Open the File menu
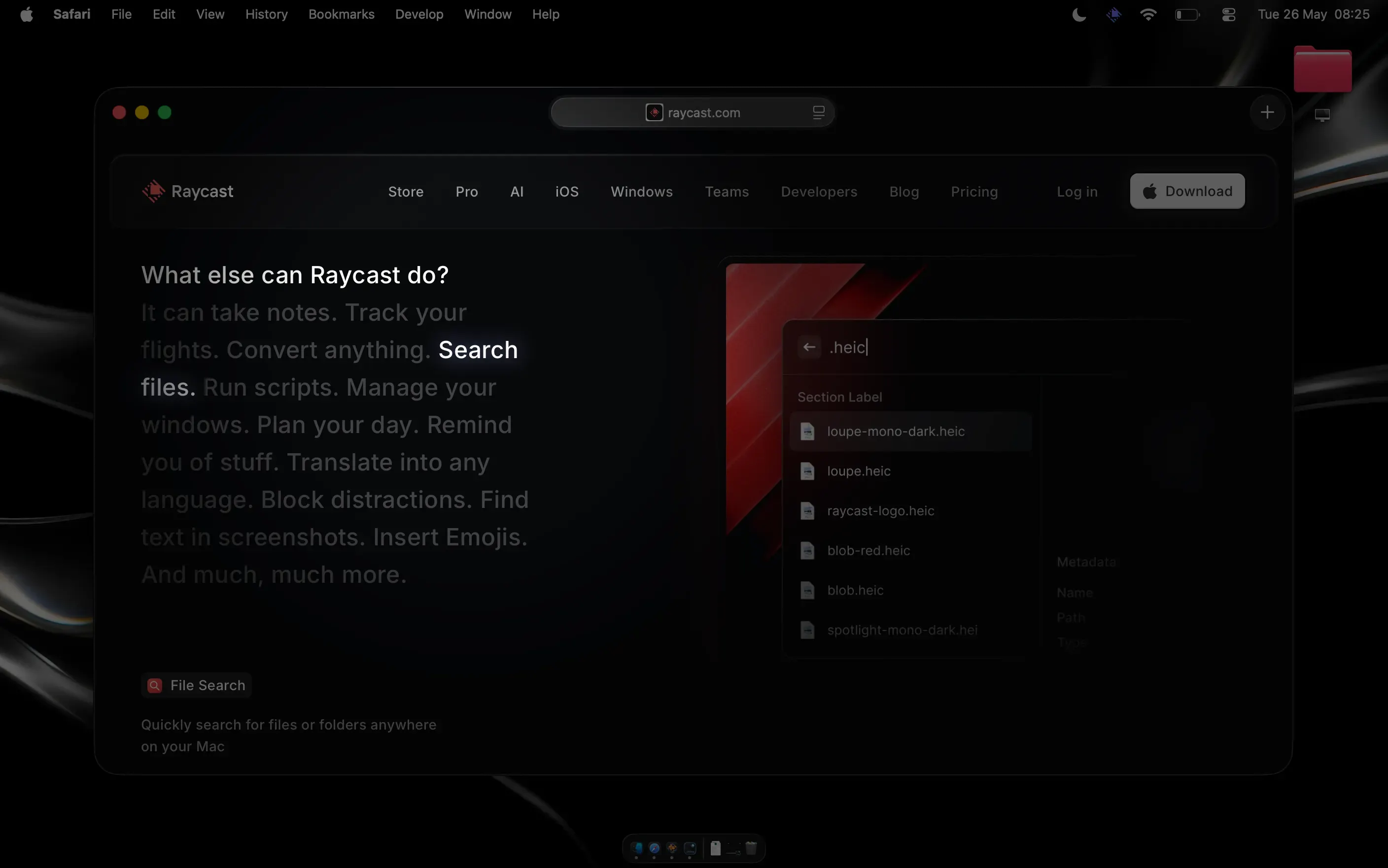The width and height of the screenshot is (1388, 868). point(121,14)
